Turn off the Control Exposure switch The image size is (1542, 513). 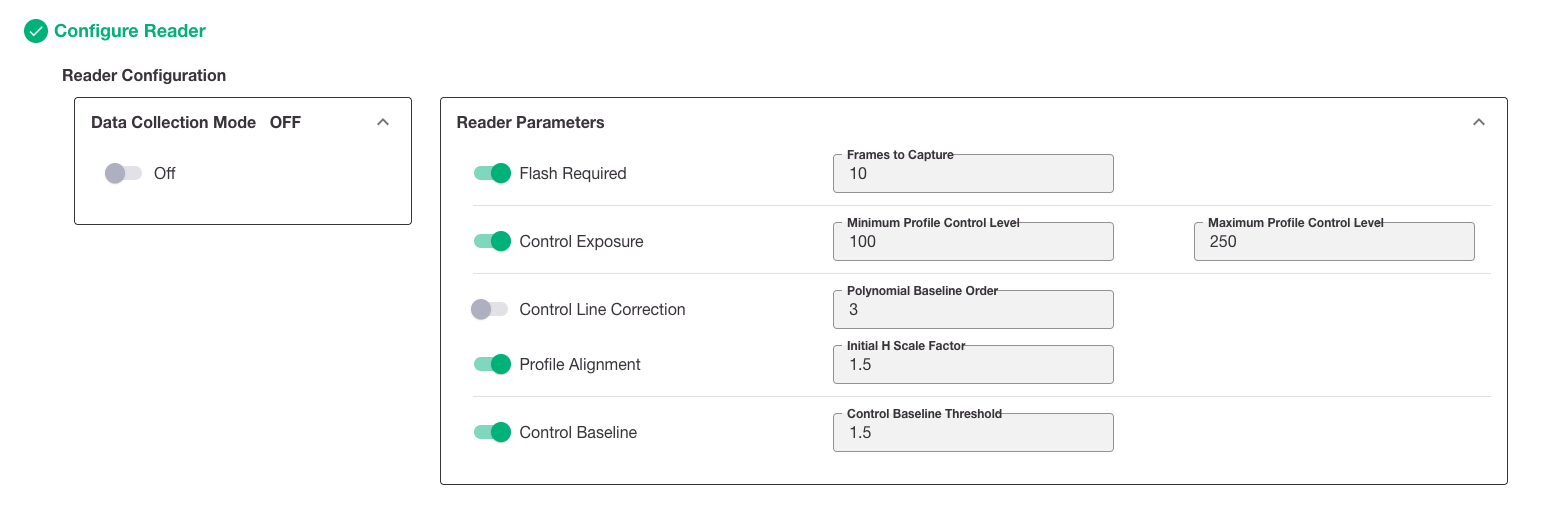tap(492, 241)
